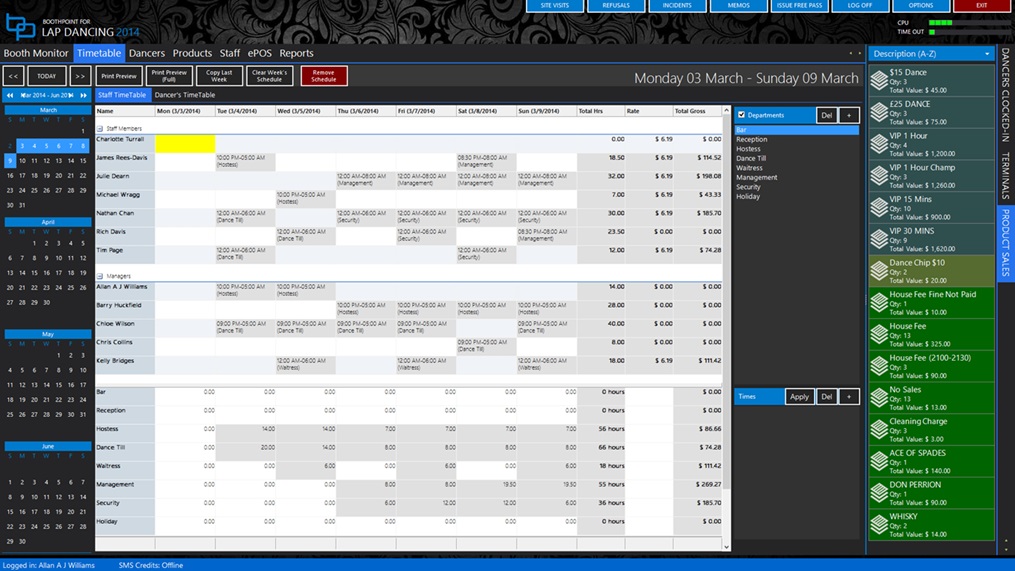1015x571 pixels.
Task: Click the £25 DANCE product stack icon
Action: pos(878,112)
